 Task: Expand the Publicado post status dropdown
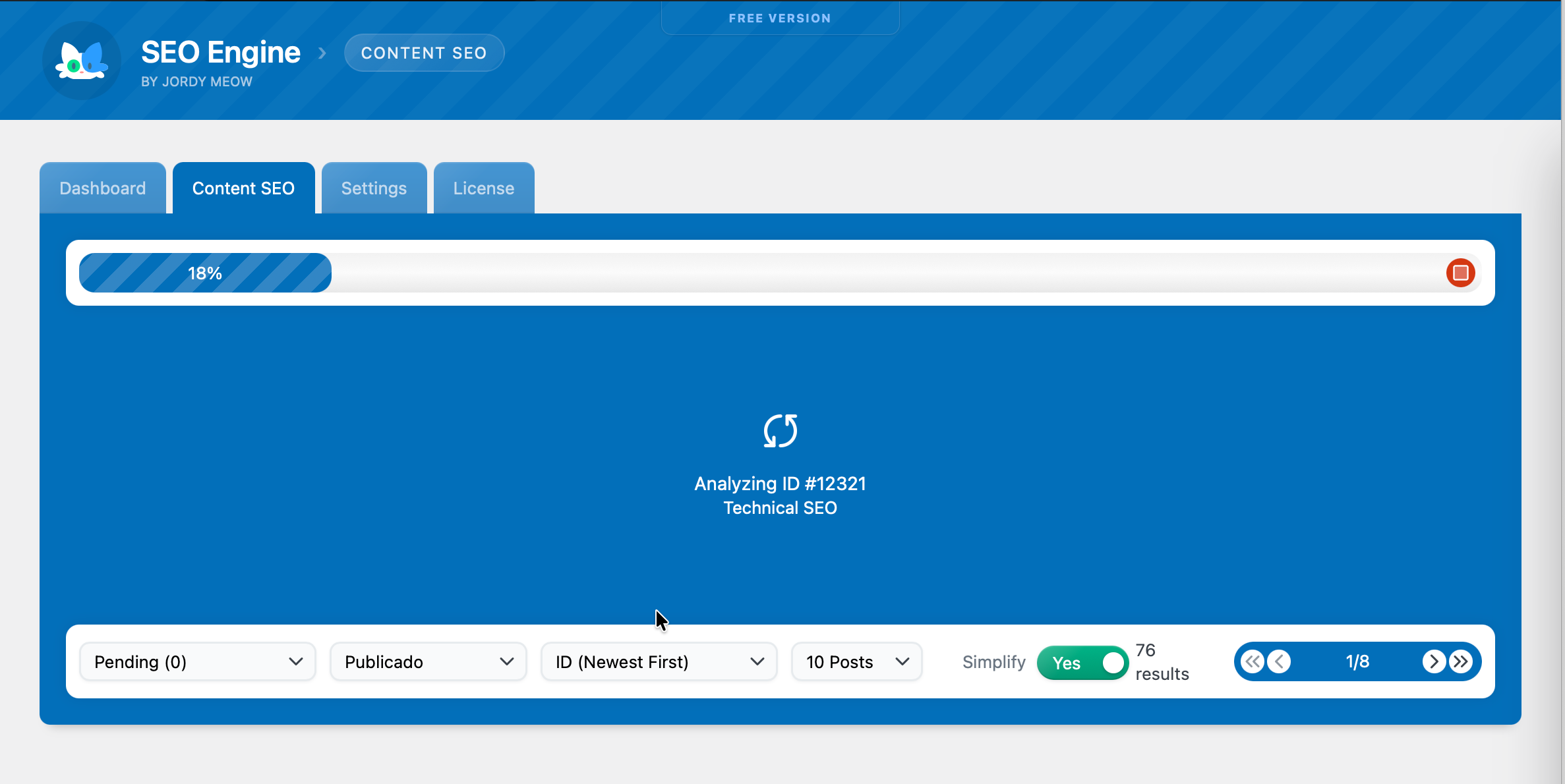[x=428, y=661]
